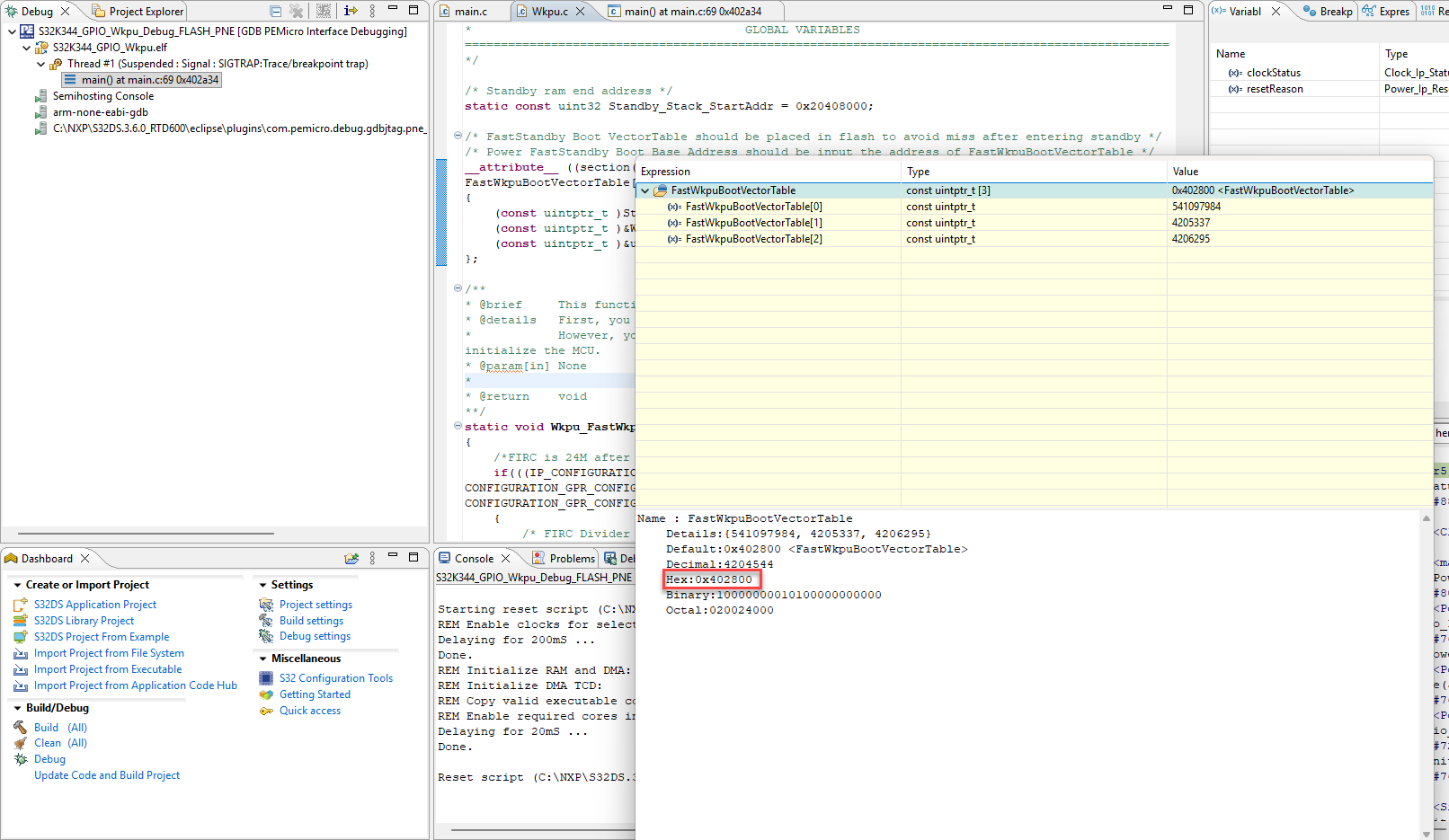1449x840 pixels.
Task: Open Debug view menu (three dots)
Action: pyautogui.click(x=372, y=11)
